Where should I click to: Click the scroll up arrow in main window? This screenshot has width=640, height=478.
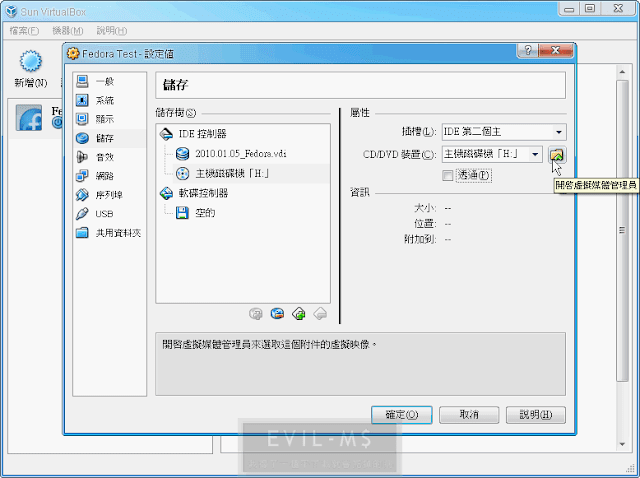pos(622,72)
